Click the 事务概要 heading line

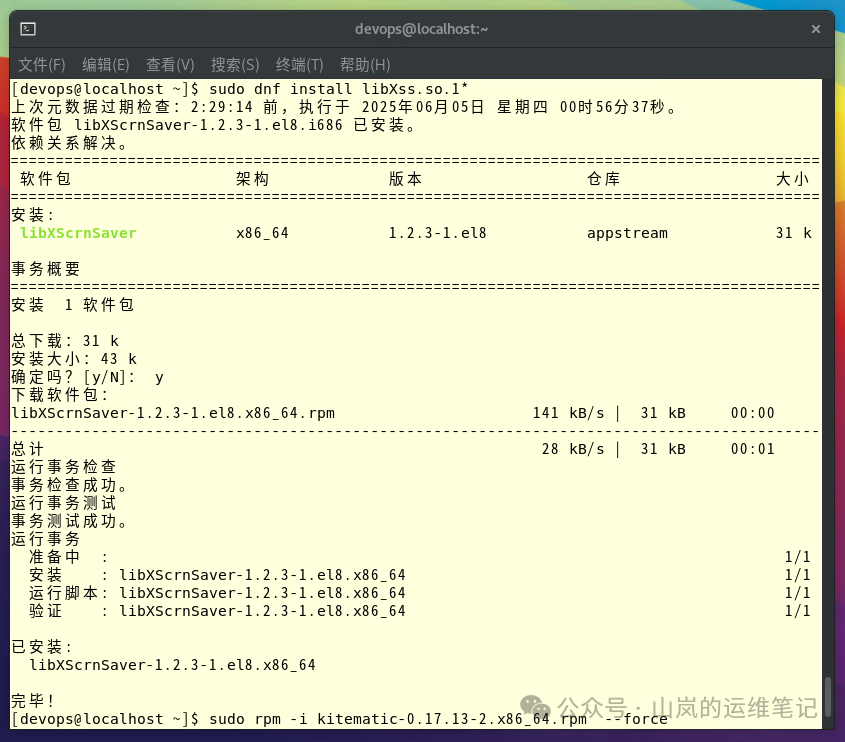click(46, 268)
